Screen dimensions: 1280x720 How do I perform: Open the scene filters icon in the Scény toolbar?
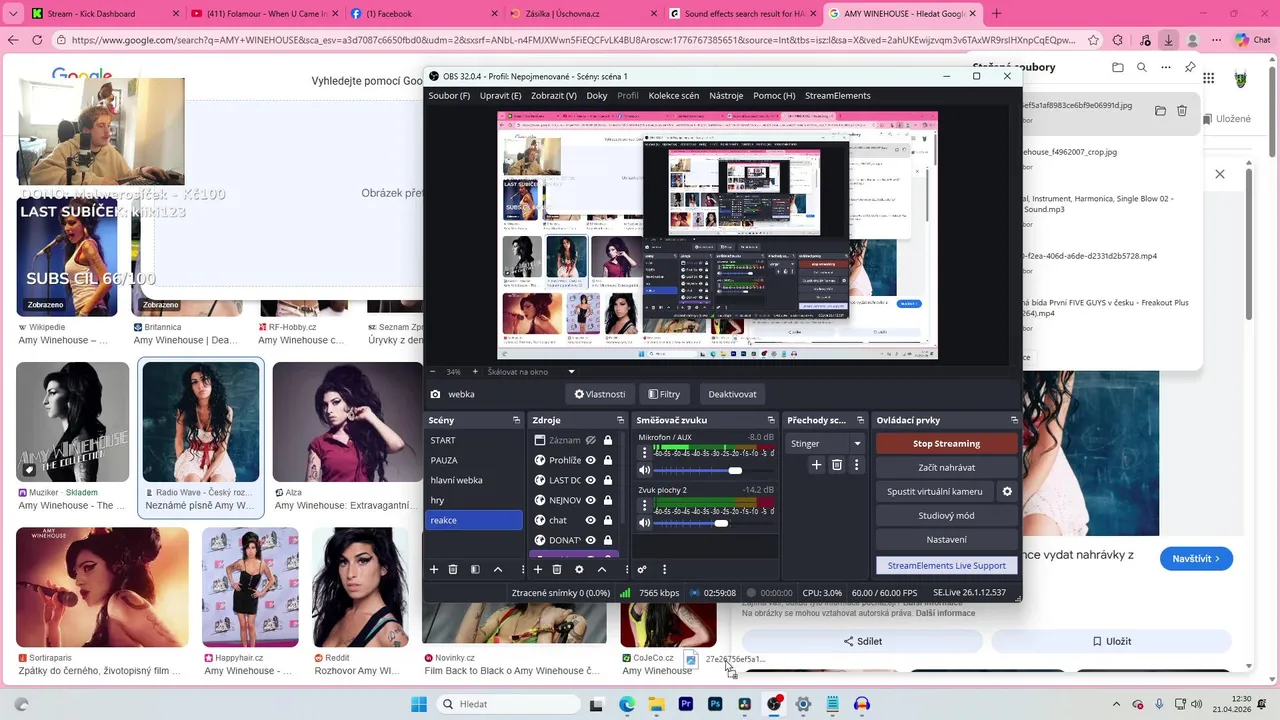click(475, 569)
